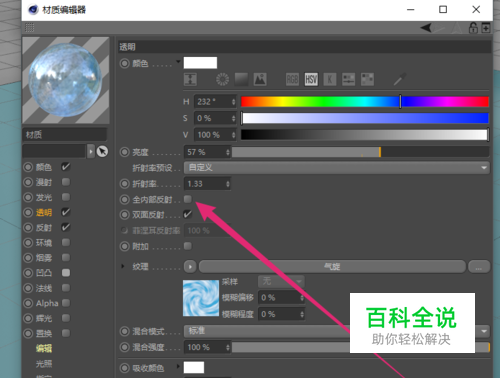Open the color swatches icon
The width and height of the screenshot is (500, 378).
point(367,79)
